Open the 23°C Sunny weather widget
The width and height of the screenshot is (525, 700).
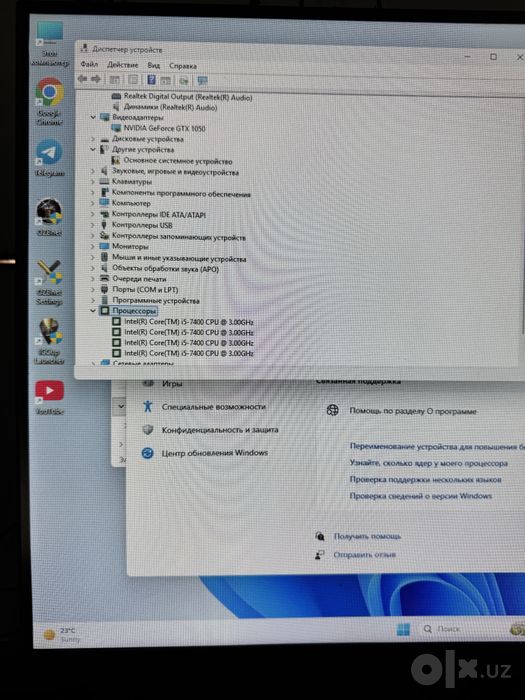click(x=62, y=634)
